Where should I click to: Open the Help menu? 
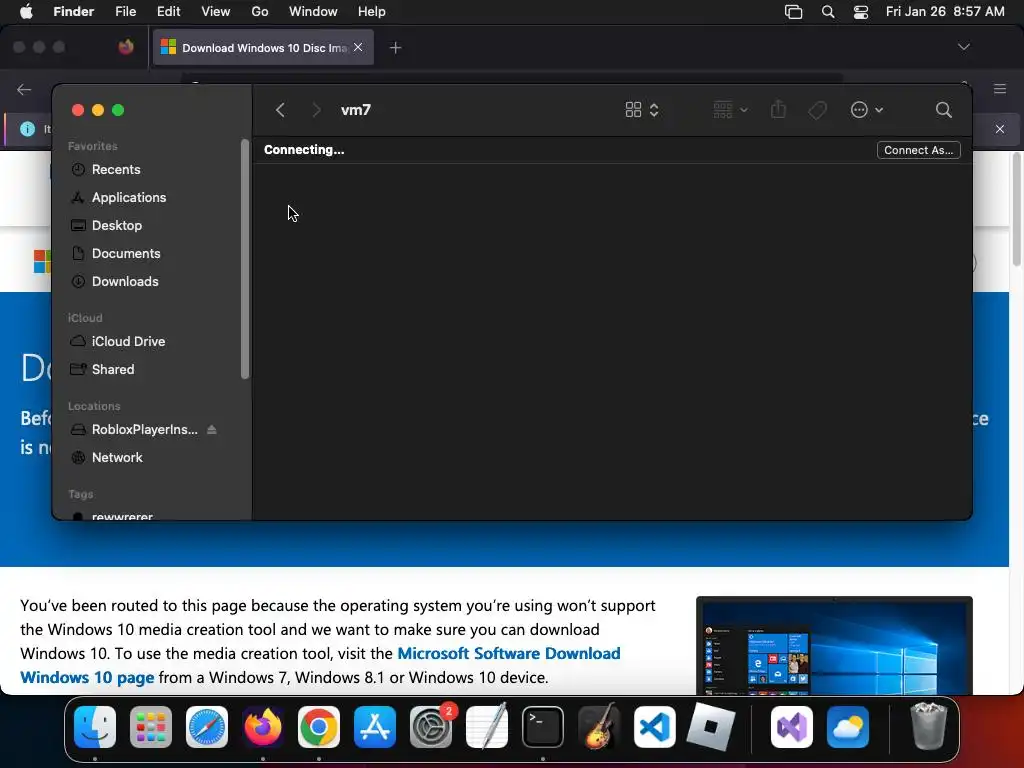click(x=372, y=12)
